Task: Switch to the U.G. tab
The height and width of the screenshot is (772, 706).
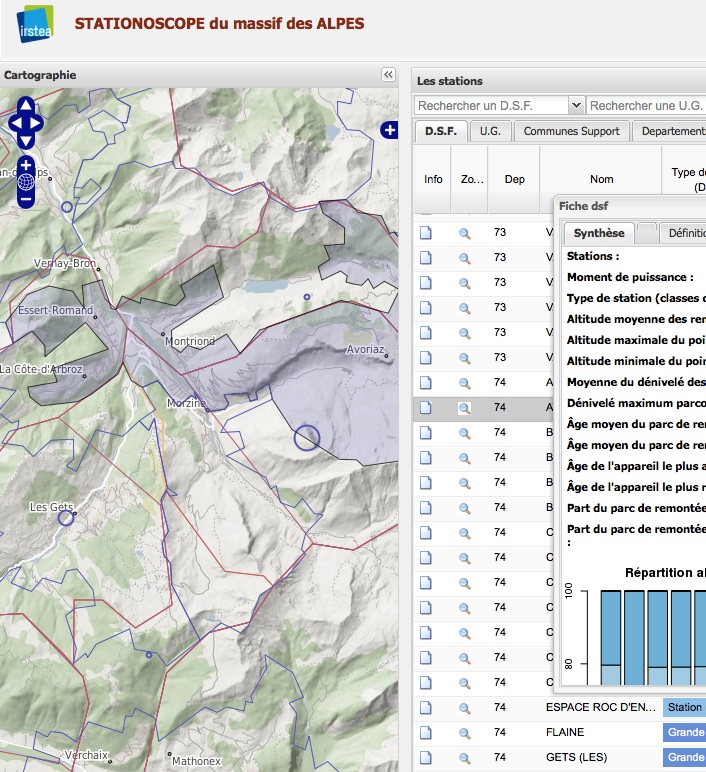Action: (490, 131)
